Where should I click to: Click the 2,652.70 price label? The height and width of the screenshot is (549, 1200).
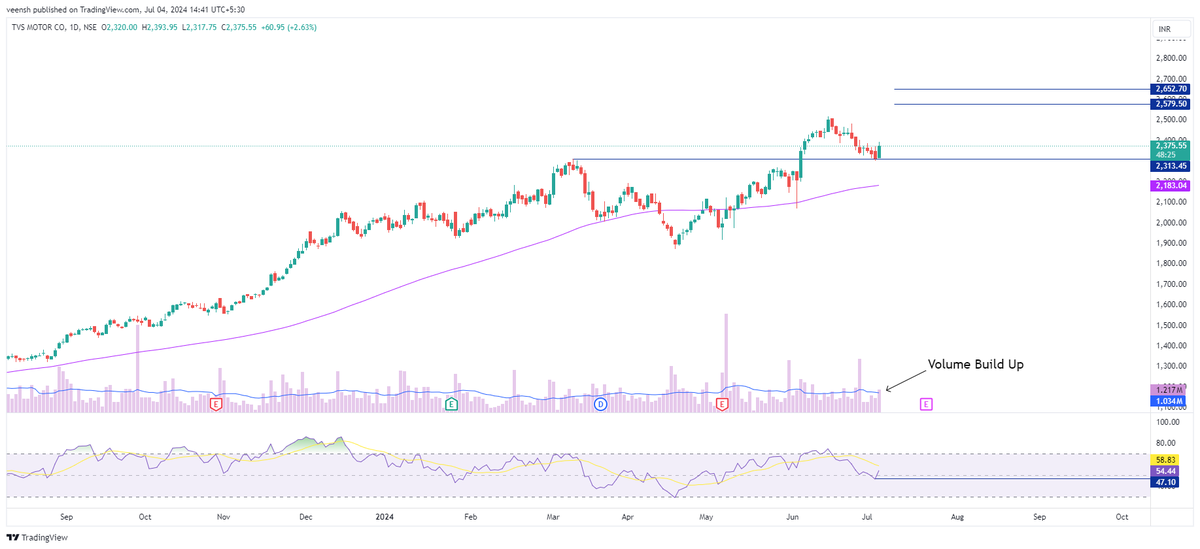[x=1171, y=89]
